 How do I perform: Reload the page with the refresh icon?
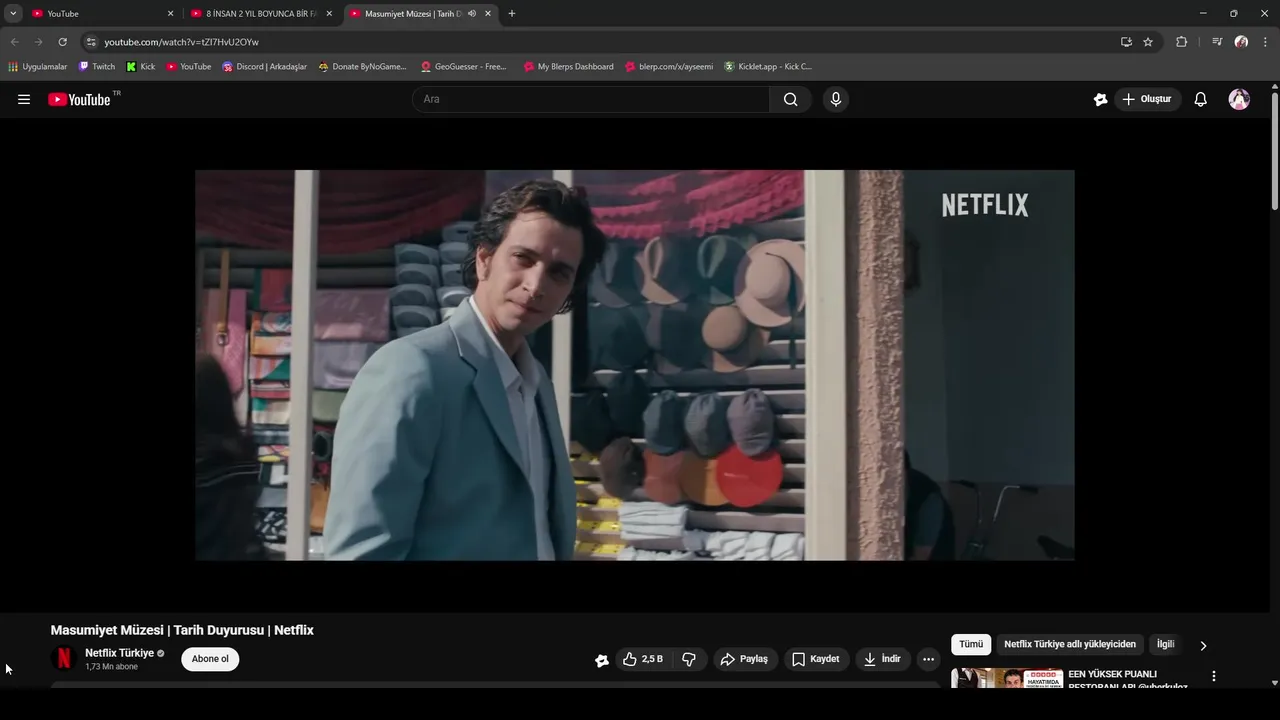(62, 42)
